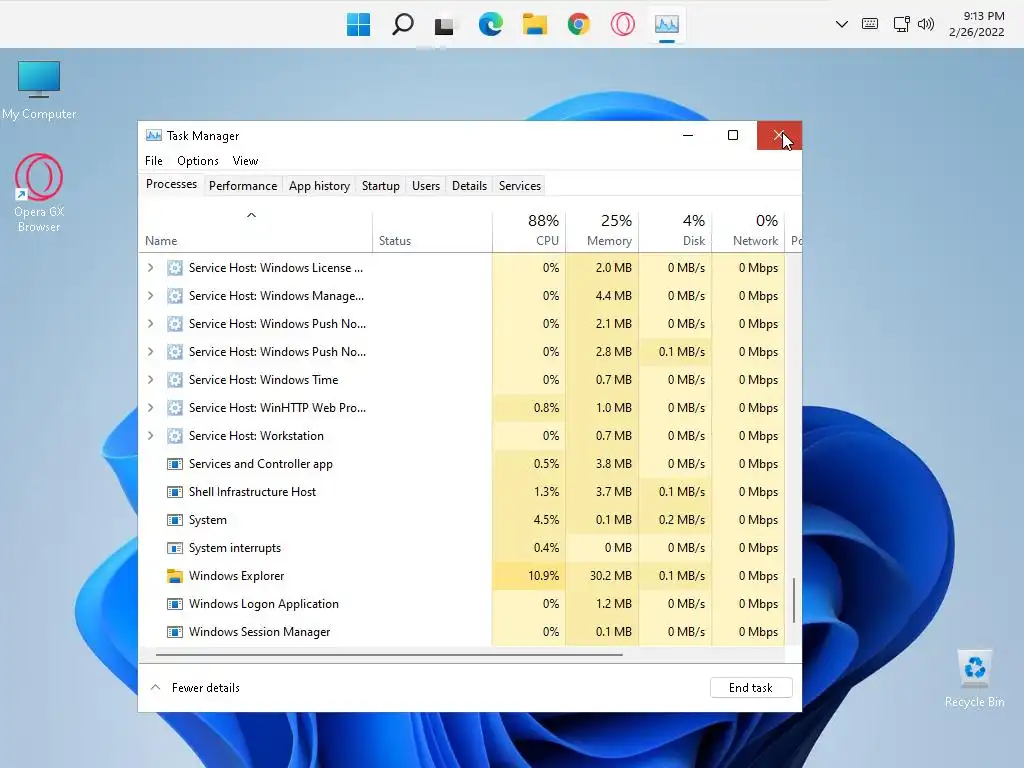Sort by the Disk column header
This screenshot has width=1024, height=768.
675,231
